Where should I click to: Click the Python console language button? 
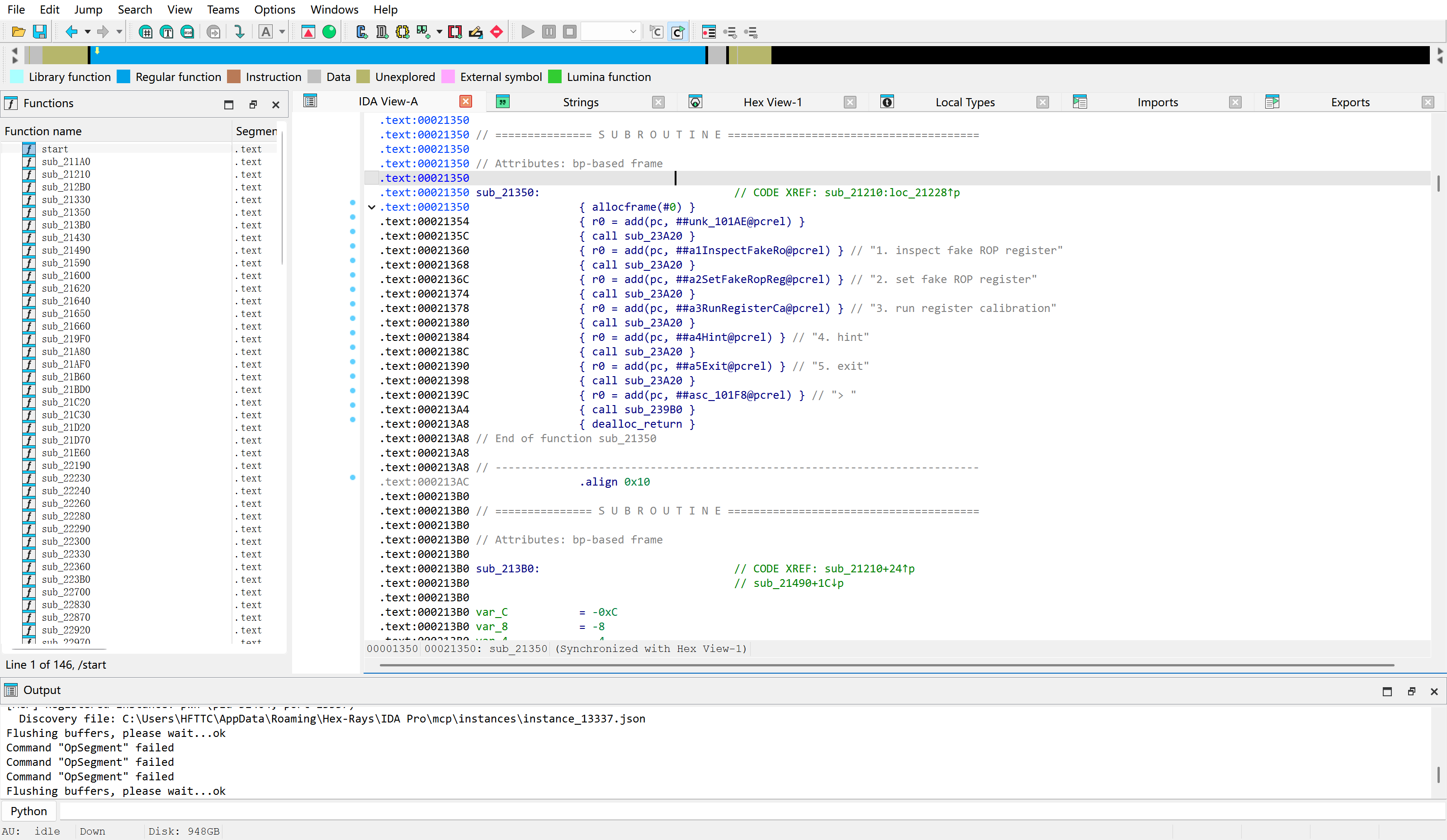(x=28, y=811)
